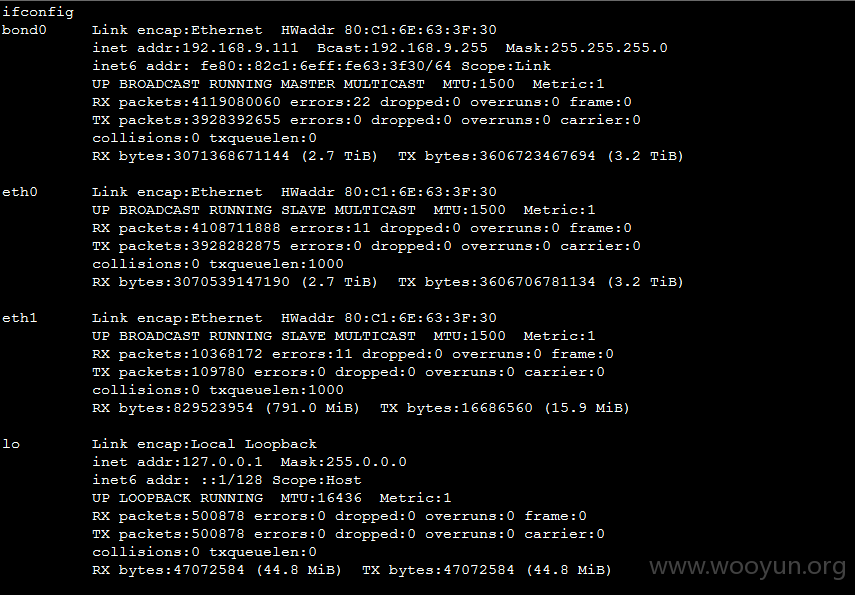Click the lo Scope:Host text
Viewport: 855px width, 595px height.
click(x=317, y=480)
